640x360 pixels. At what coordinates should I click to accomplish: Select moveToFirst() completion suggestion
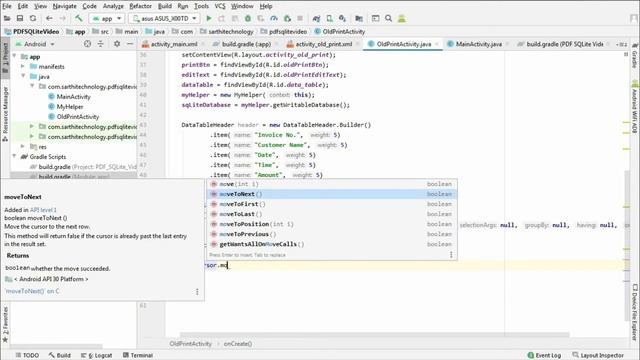tap(332, 204)
